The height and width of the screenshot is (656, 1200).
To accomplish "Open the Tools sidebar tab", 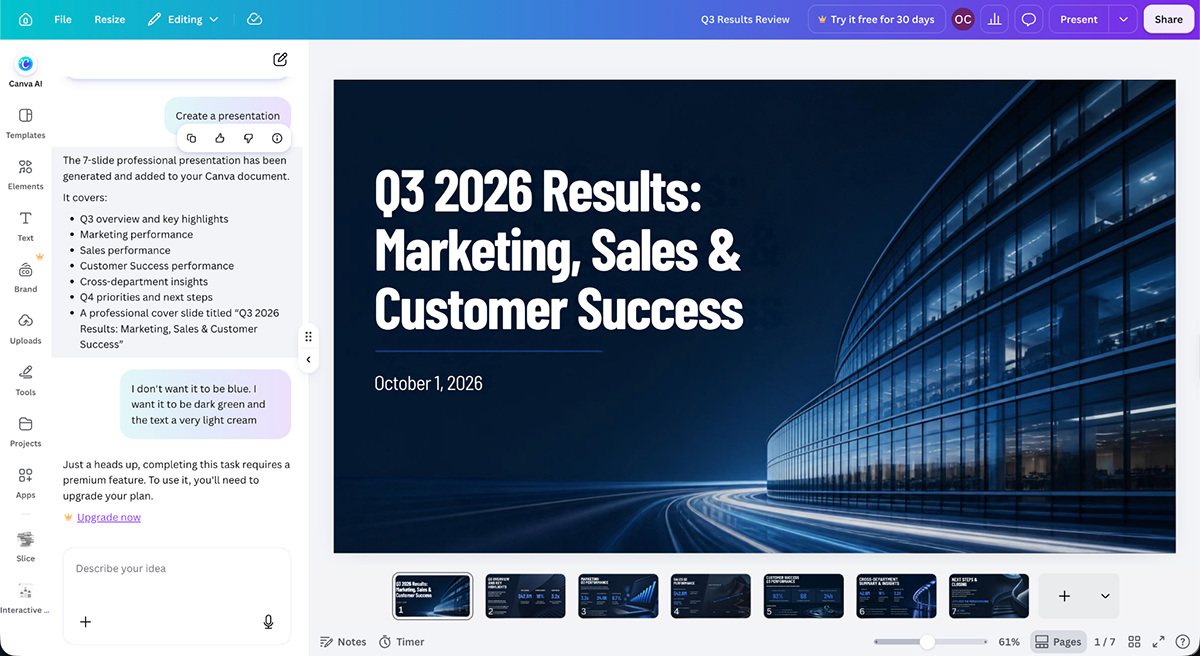I will point(26,381).
